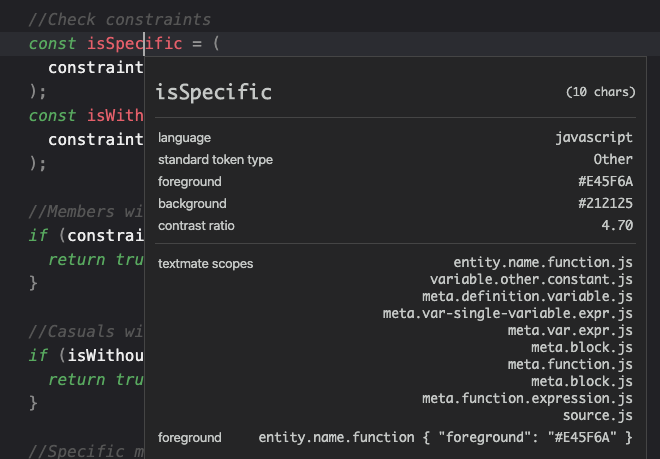Click the variable.other.constant.js scope entry
Viewport: 660px width, 459px height.
point(531,280)
